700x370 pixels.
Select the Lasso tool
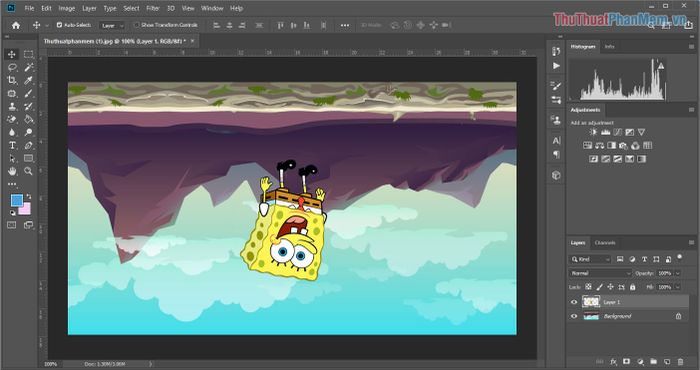click(x=12, y=67)
